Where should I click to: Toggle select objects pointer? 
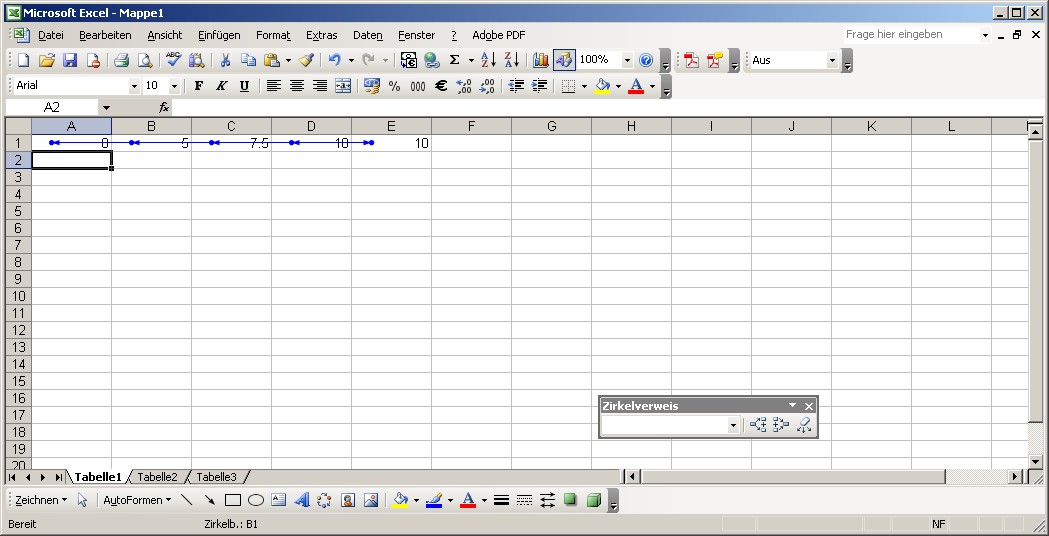tap(82, 500)
